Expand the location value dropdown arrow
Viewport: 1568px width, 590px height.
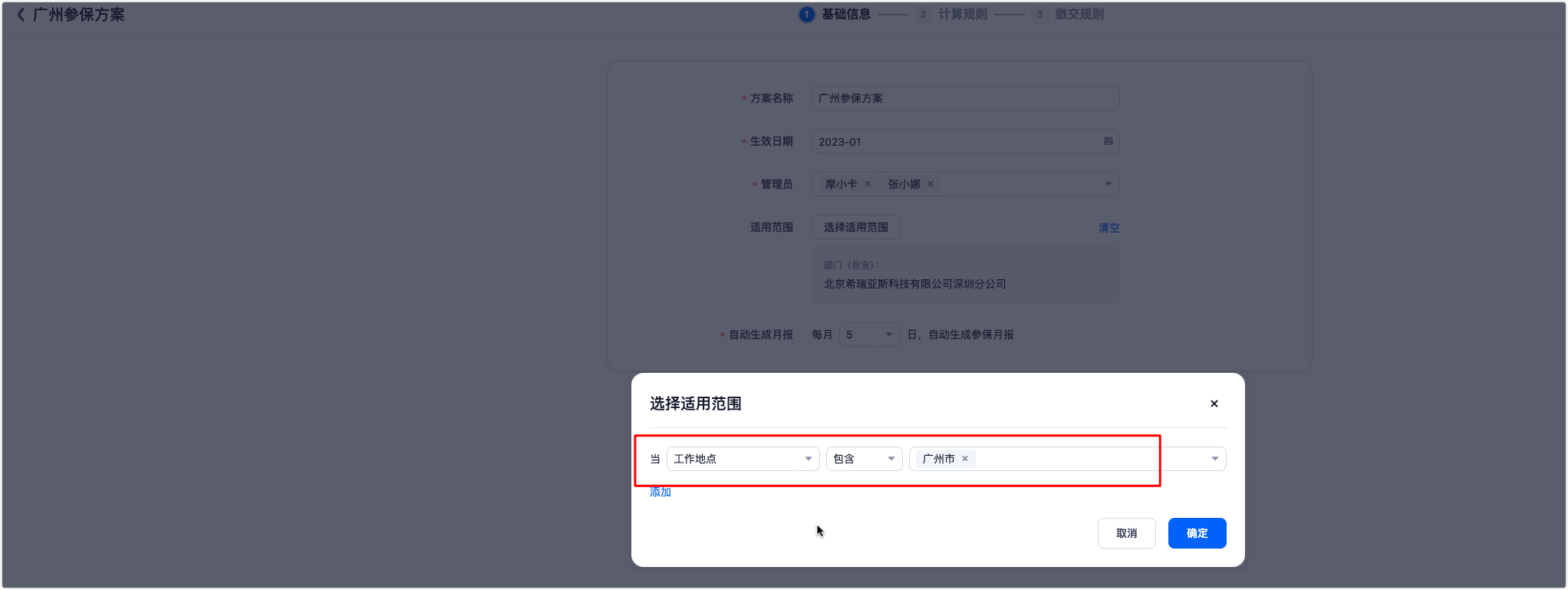[1214, 459]
